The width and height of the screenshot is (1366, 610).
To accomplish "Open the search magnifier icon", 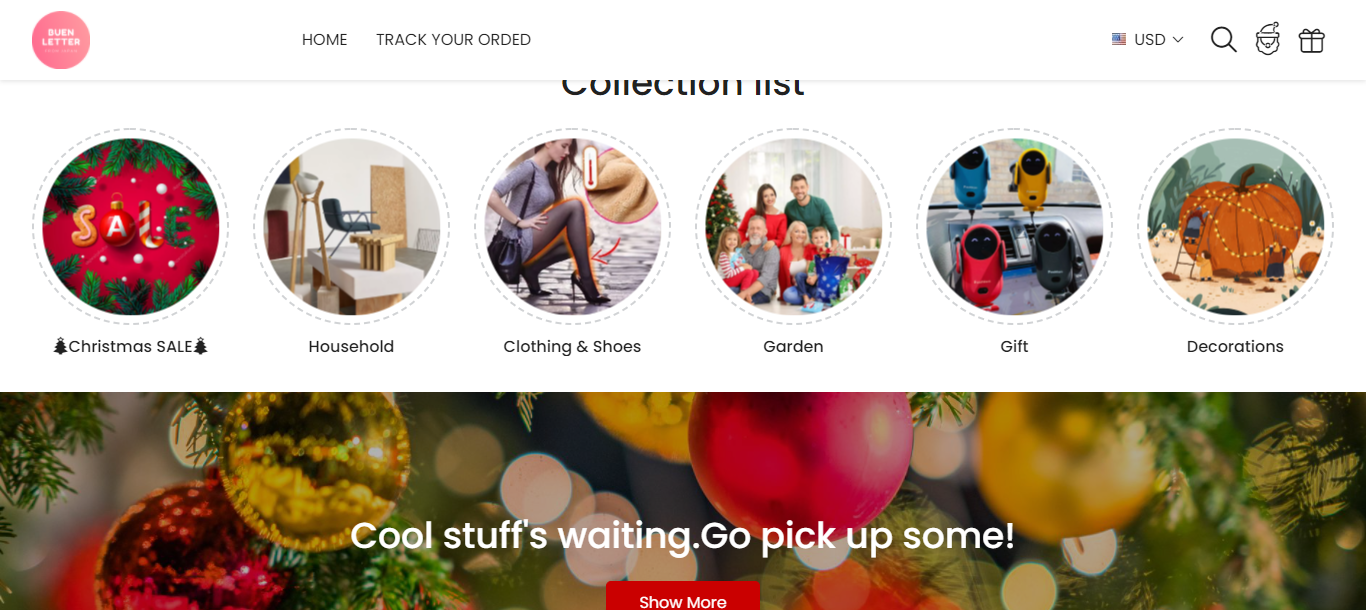I will coord(1224,40).
